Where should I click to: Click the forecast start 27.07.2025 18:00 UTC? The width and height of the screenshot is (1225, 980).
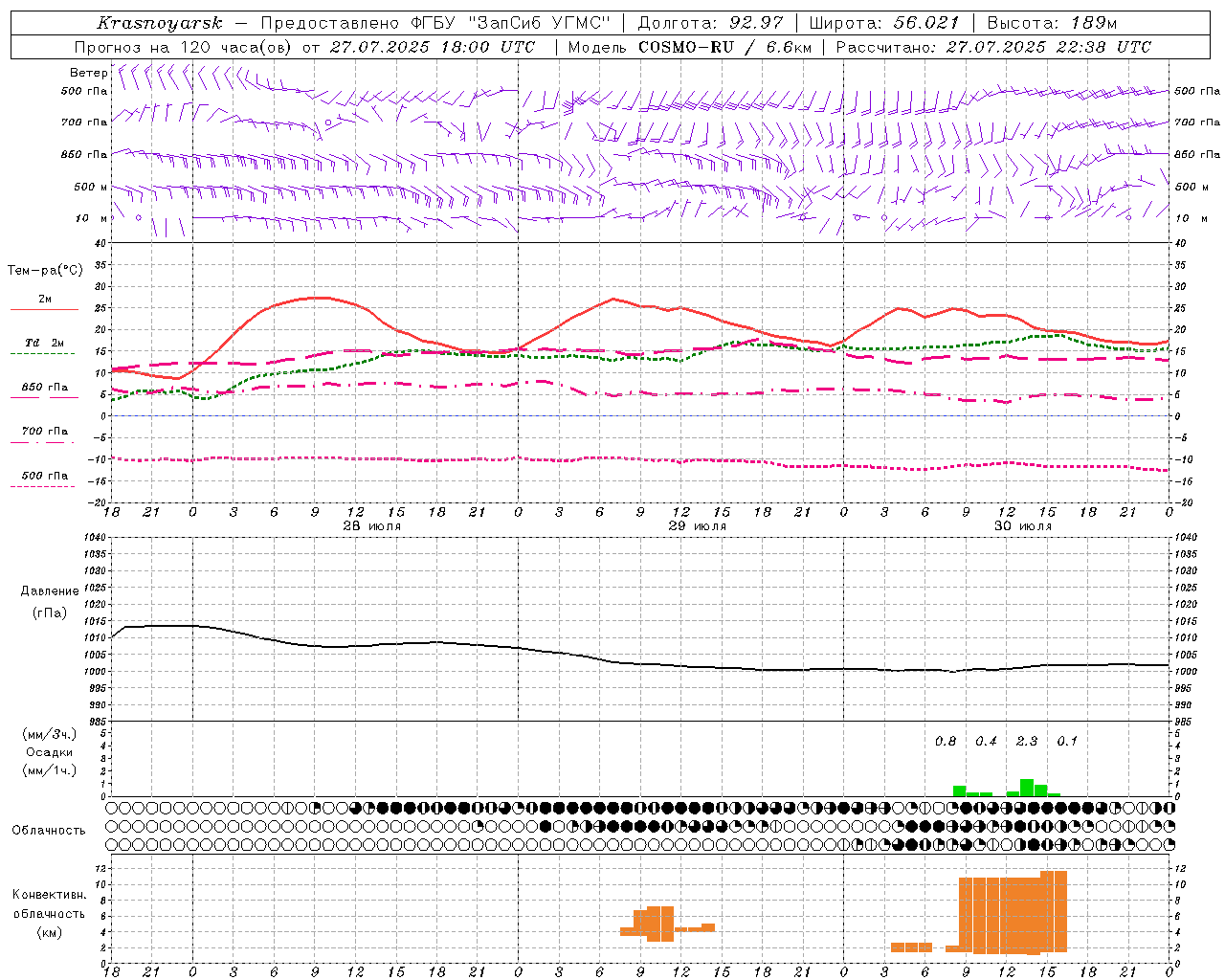coord(432,47)
